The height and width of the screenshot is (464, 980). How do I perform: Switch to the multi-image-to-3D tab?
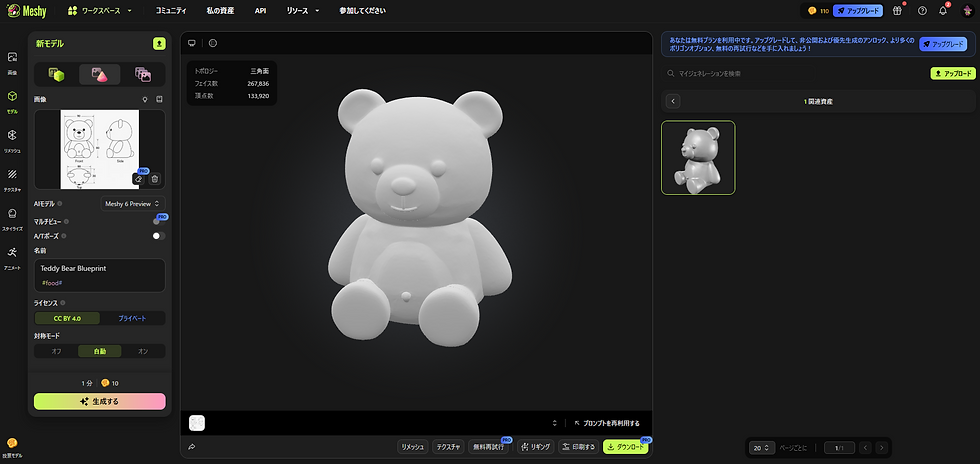(x=142, y=74)
